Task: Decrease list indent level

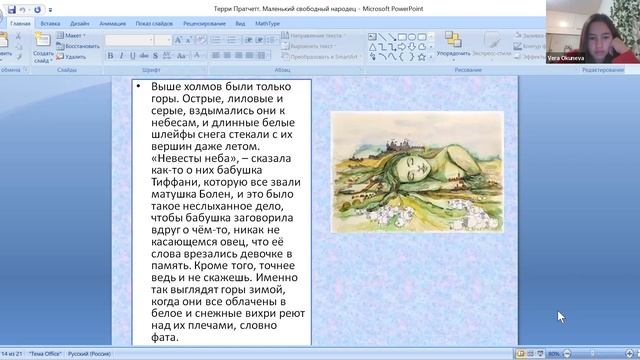Action: tap(248, 40)
